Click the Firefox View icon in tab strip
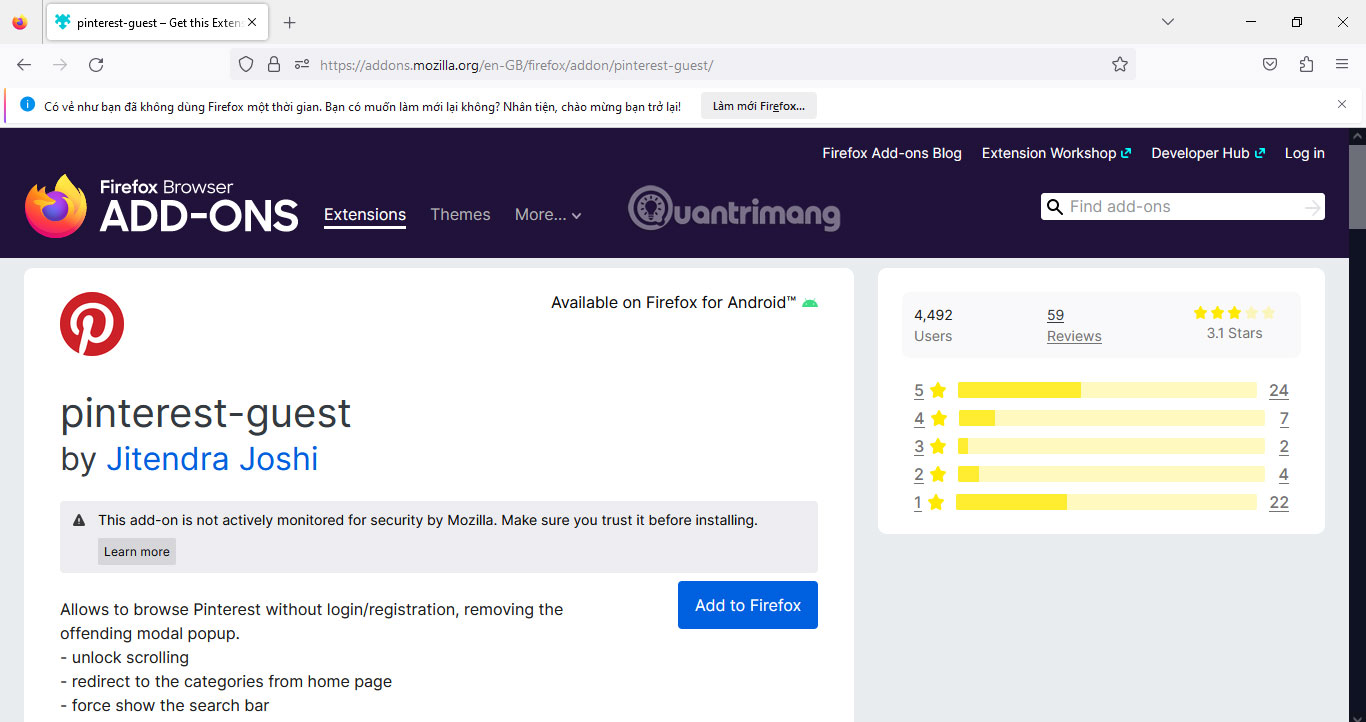Screen dimensions: 1366x722 coord(20,22)
